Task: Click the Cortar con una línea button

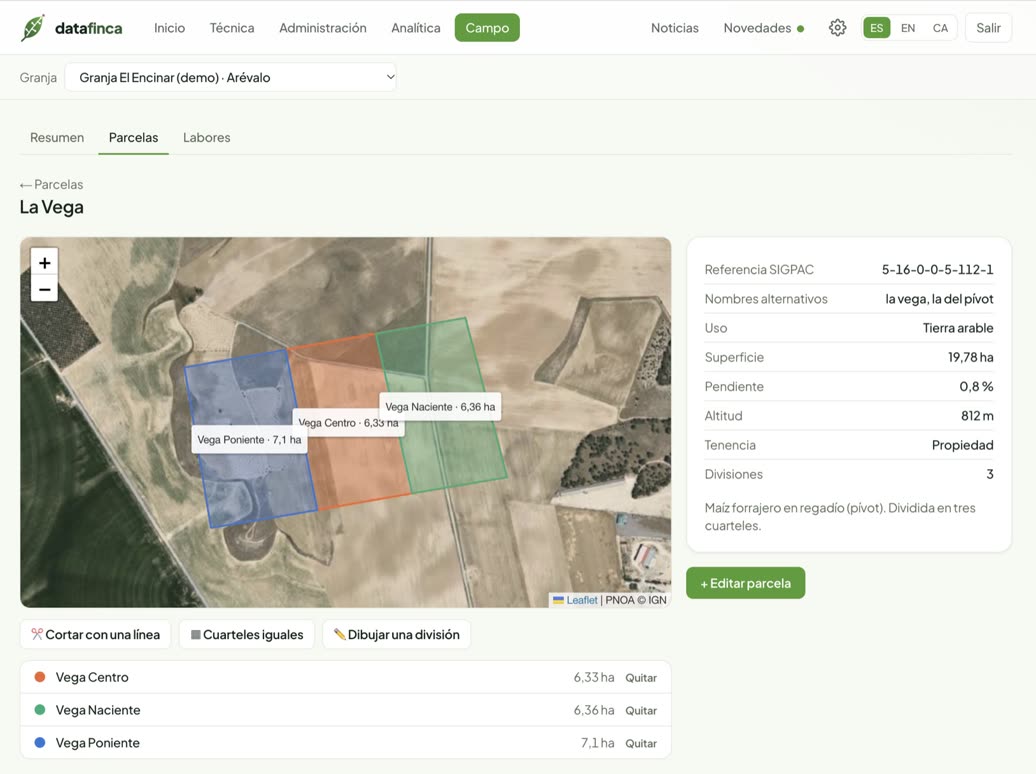Action: click(96, 635)
